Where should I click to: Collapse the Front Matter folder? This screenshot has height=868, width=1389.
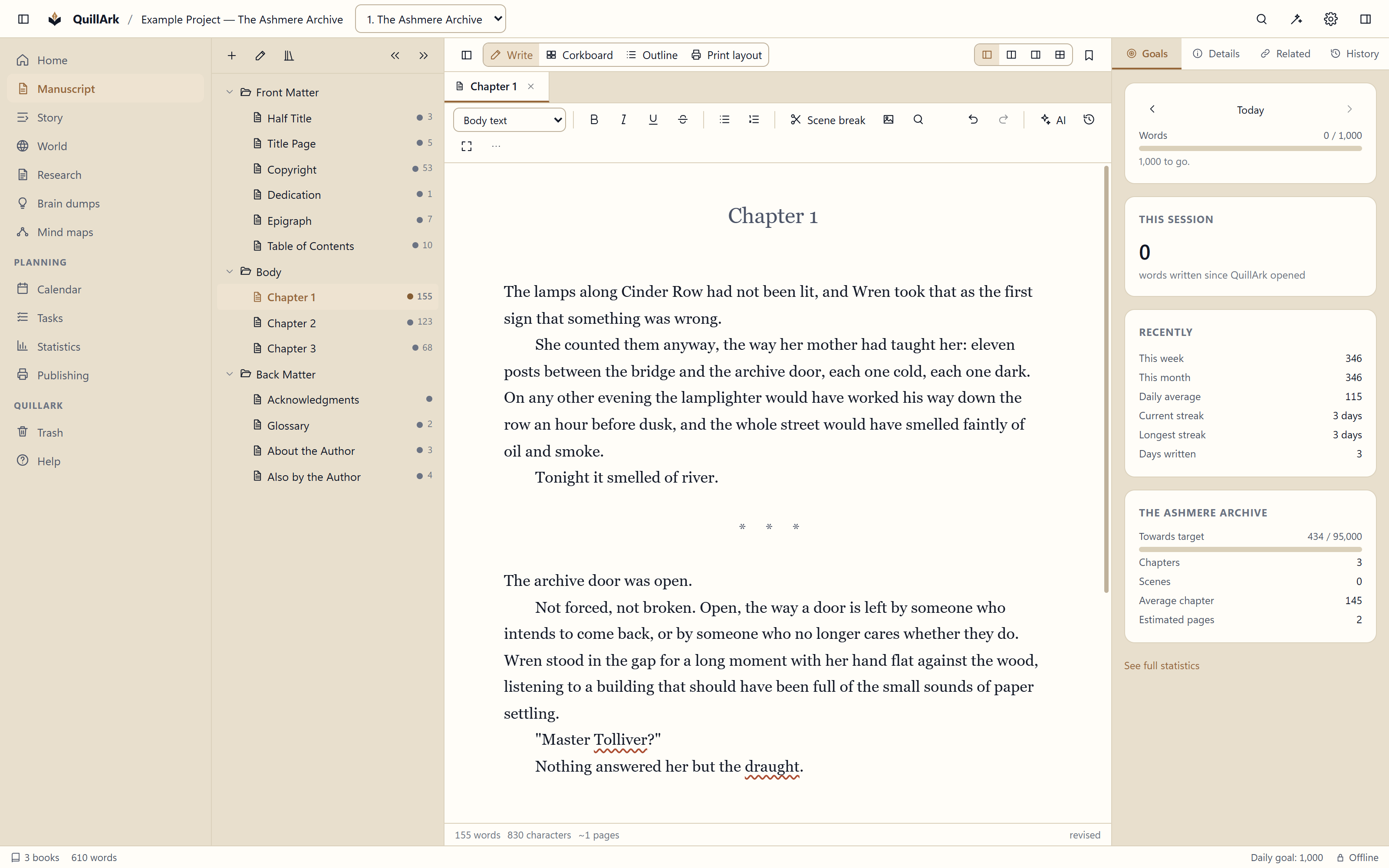point(230,92)
